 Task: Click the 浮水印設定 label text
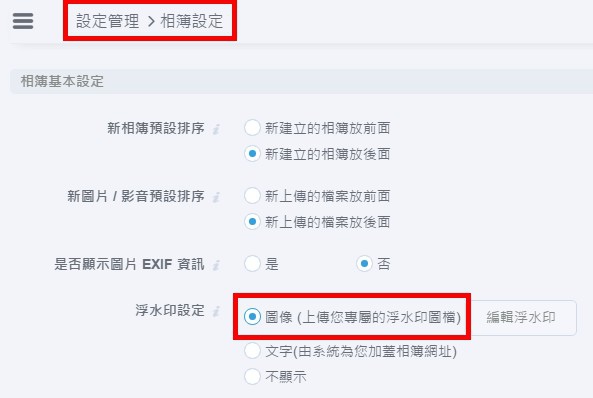[170, 310]
